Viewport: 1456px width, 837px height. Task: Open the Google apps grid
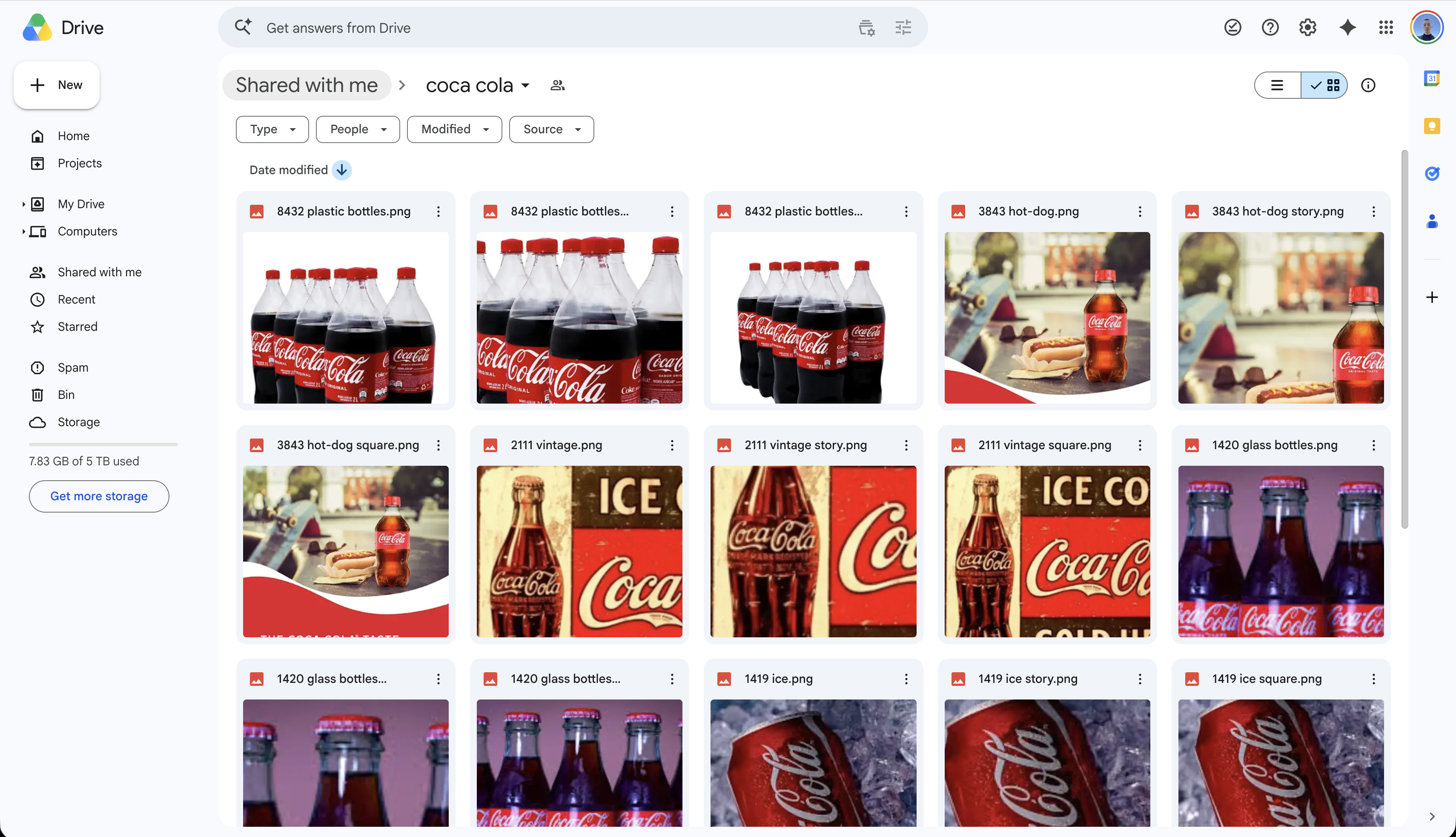pos(1385,27)
